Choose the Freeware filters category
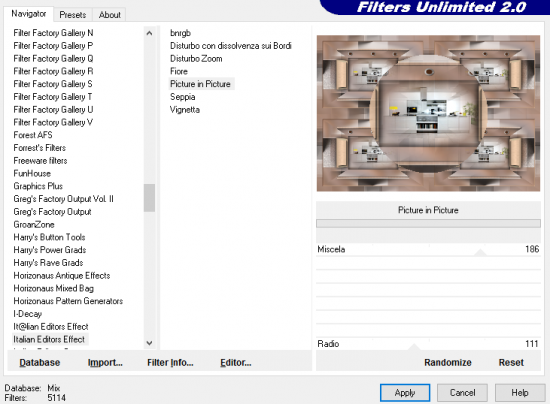This screenshot has height=404, width=550. tap(40, 161)
